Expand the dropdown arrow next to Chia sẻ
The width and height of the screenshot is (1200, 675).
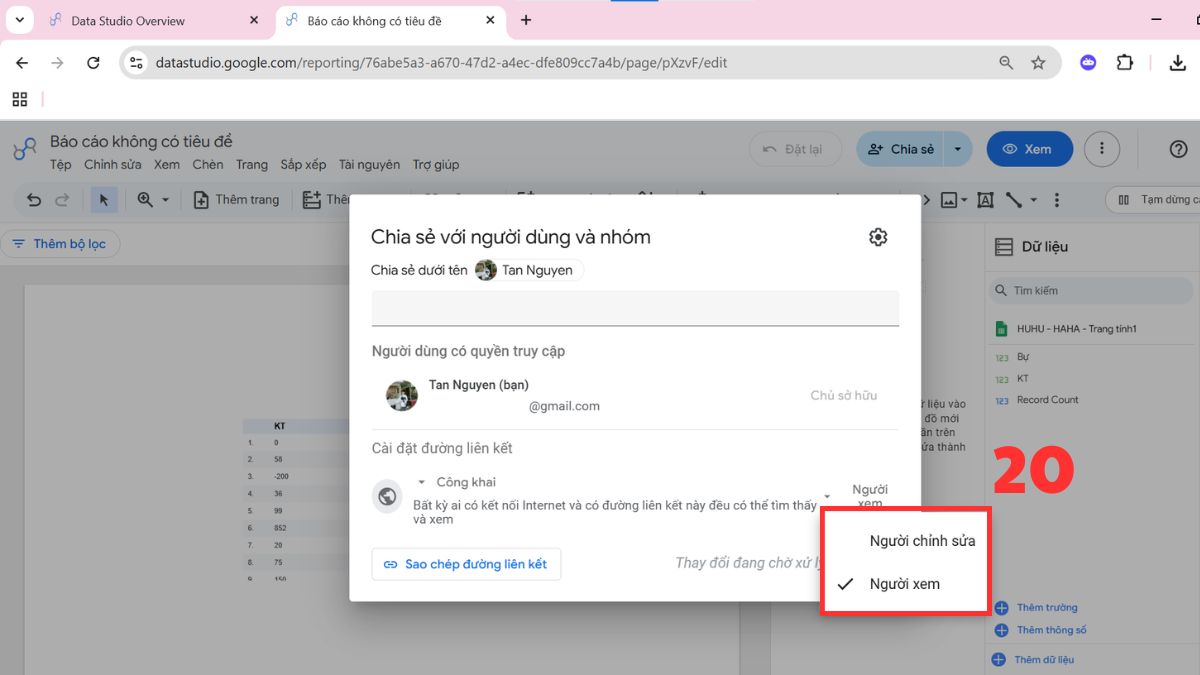[x=958, y=149]
